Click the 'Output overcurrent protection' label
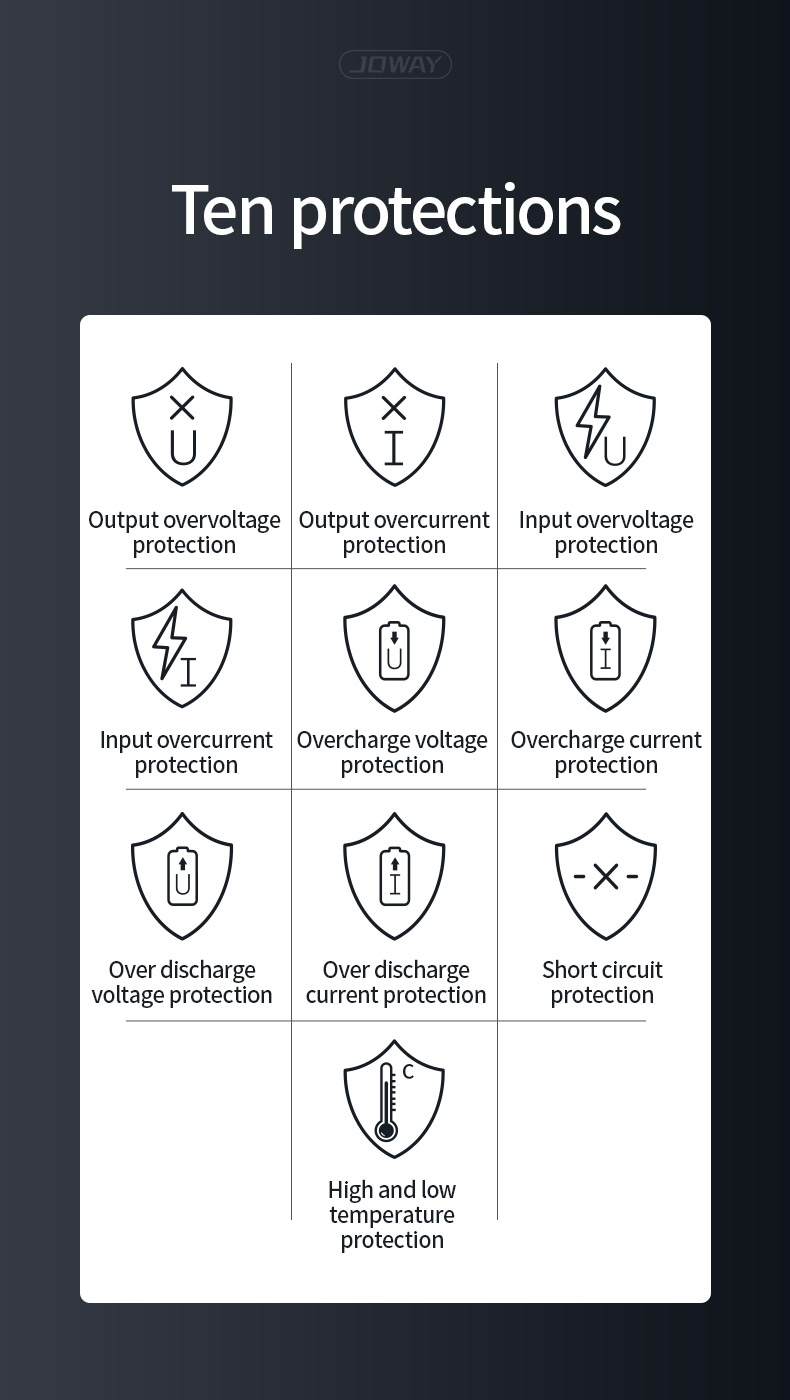Screen dimensions: 790x1400 394,532
